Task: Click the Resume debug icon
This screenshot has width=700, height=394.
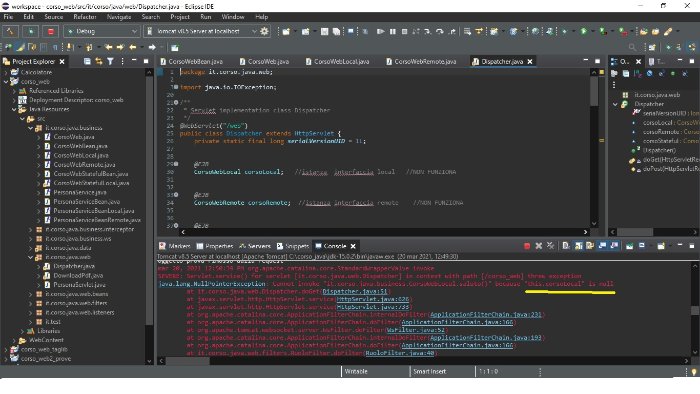Action: click(x=380, y=31)
